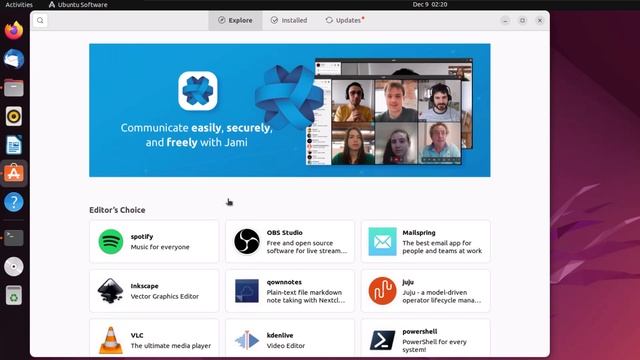Screen dimensions: 640x360
Task: Open 'The ultimate media player' VLC text
Action: (x=171, y=346)
